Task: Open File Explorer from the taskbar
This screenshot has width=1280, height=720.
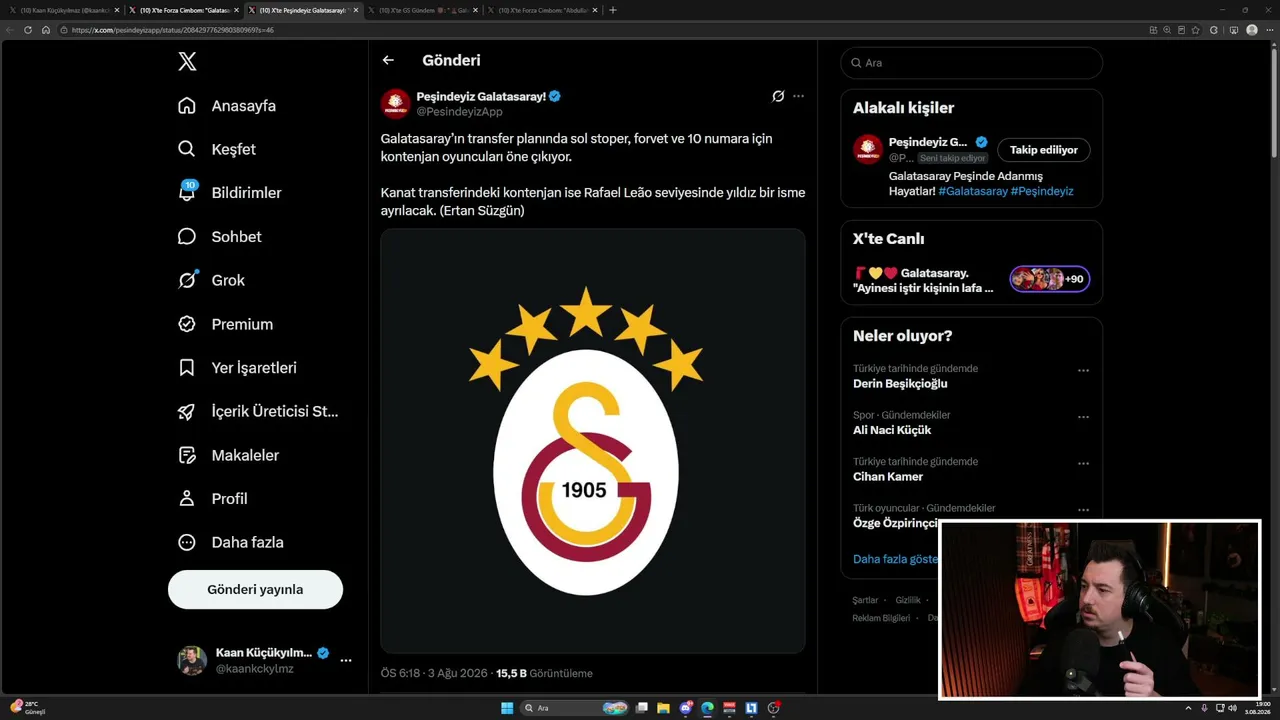Action: [663, 708]
